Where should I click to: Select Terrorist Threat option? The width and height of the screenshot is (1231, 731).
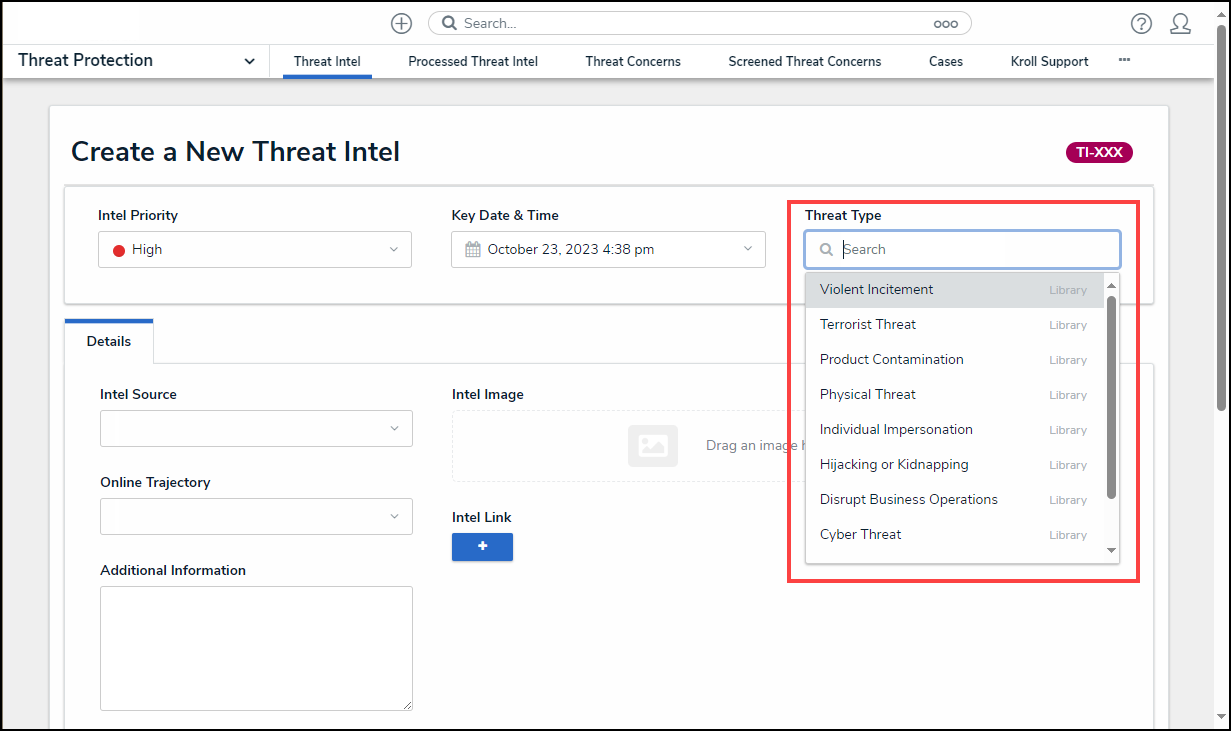(955, 325)
